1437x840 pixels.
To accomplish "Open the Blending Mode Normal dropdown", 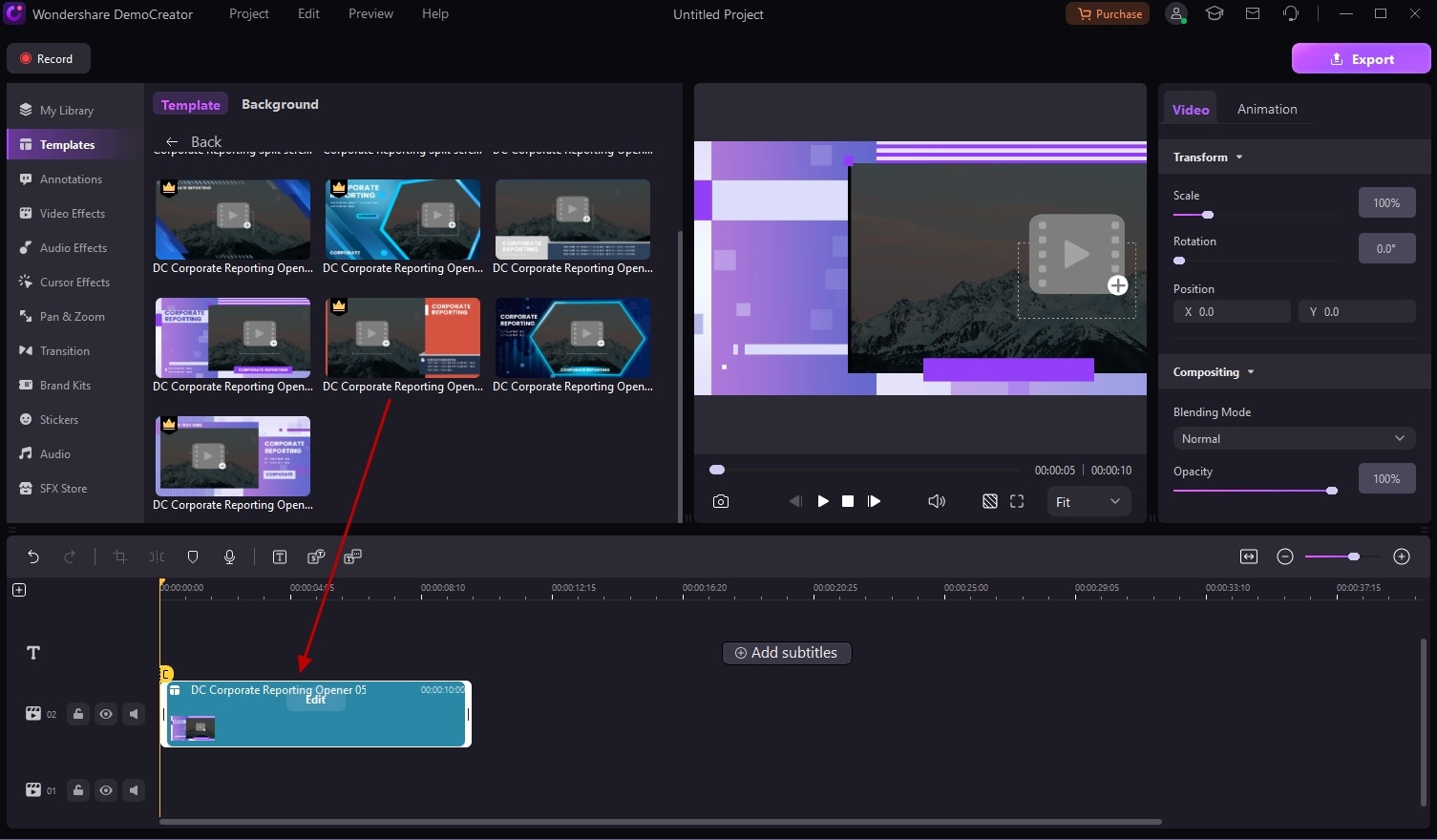I will point(1294,439).
